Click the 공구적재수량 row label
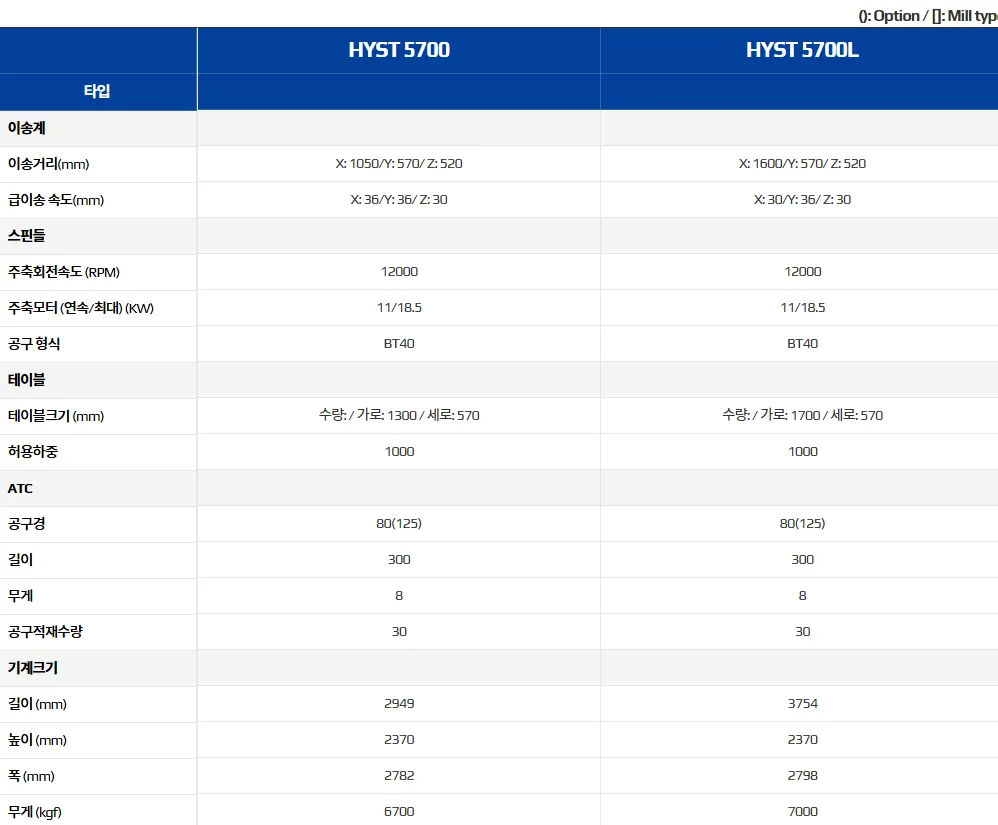Viewport: 998px width, 825px height. 45,632
